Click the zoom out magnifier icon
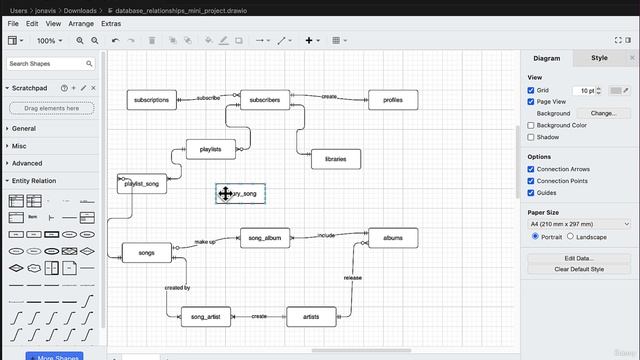The height and width of the screenshot is (360, 640). (95, 40)
